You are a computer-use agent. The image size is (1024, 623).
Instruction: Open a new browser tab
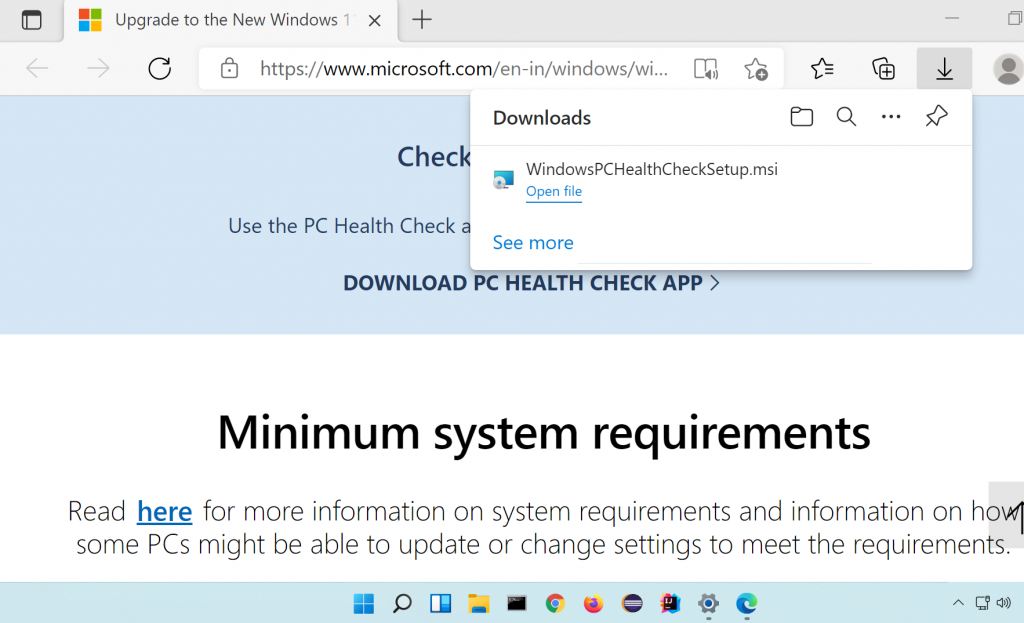coord(421,19)
